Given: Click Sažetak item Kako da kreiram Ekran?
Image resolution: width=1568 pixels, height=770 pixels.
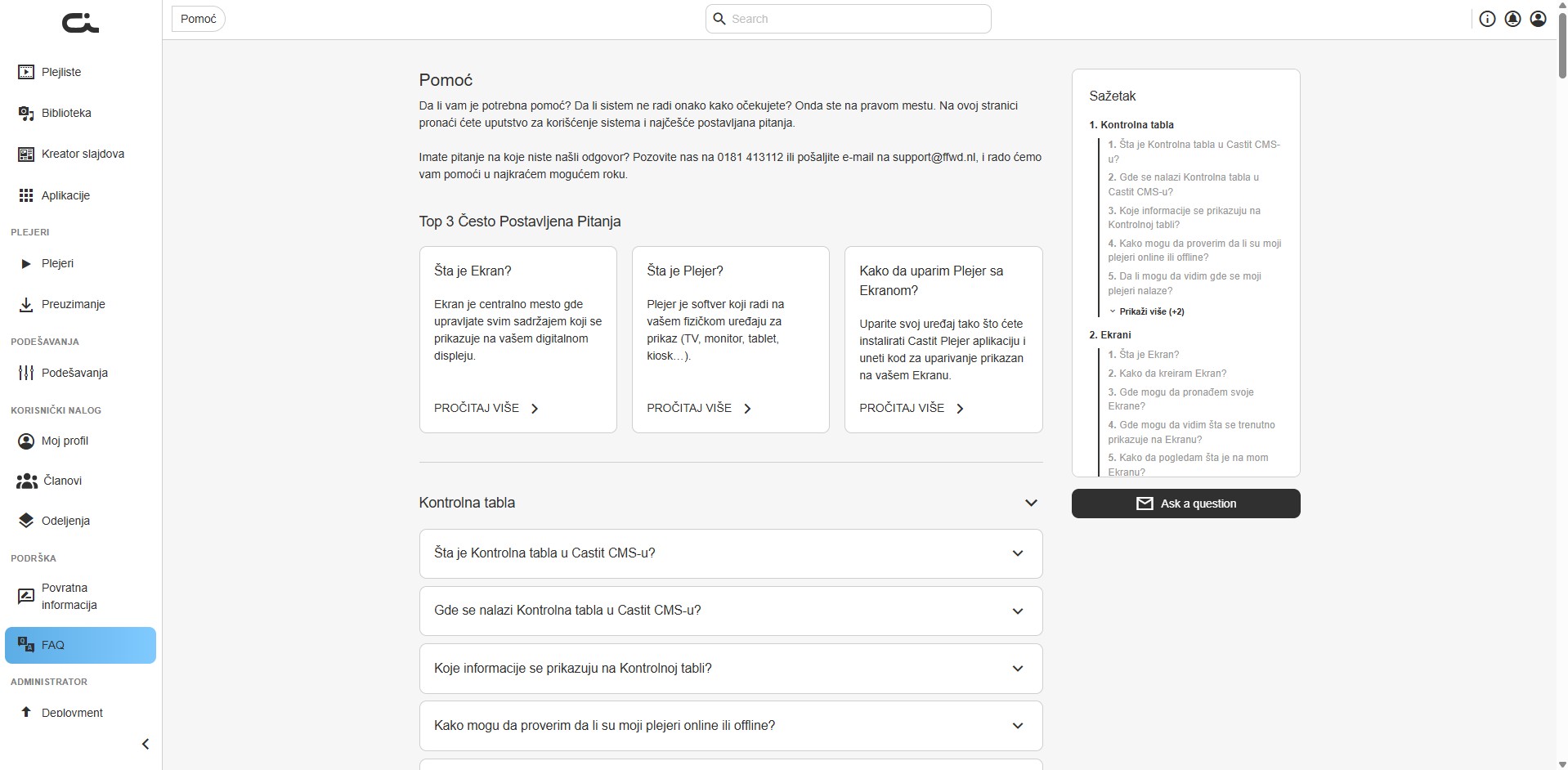Looking at the screenshot, I should click(1167, 374).
